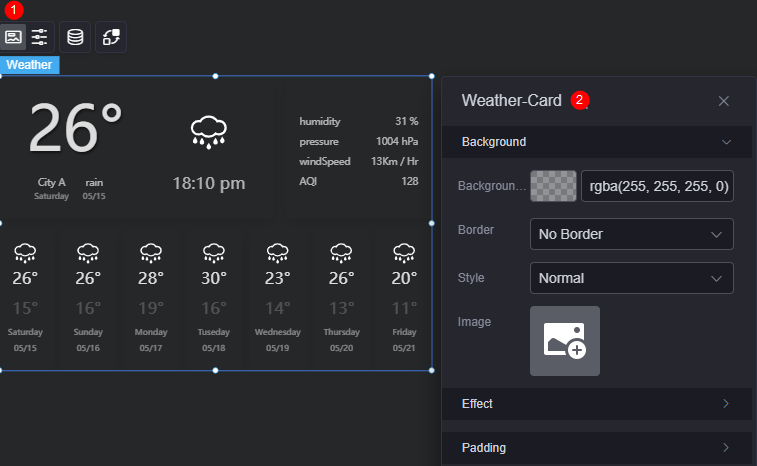Open the style settings icon in toolbar
This screenshot has height=466, width=757.
click(13, 37)
